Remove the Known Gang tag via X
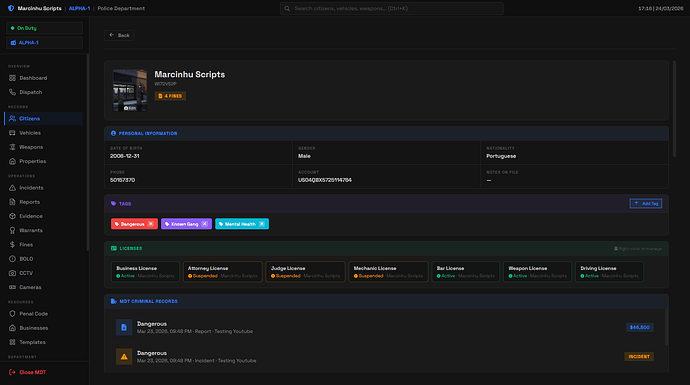The height and width of the screenshot is (385, 690). pos(205,224)
